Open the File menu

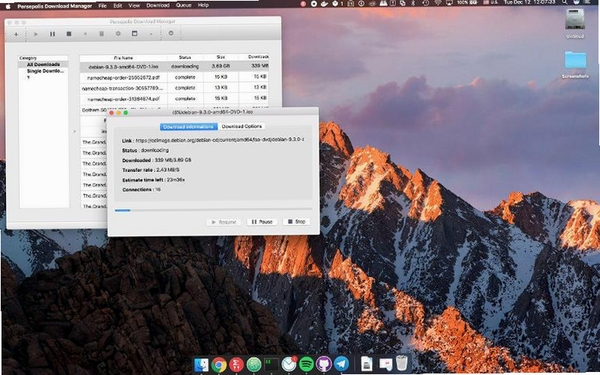(103, 5)
